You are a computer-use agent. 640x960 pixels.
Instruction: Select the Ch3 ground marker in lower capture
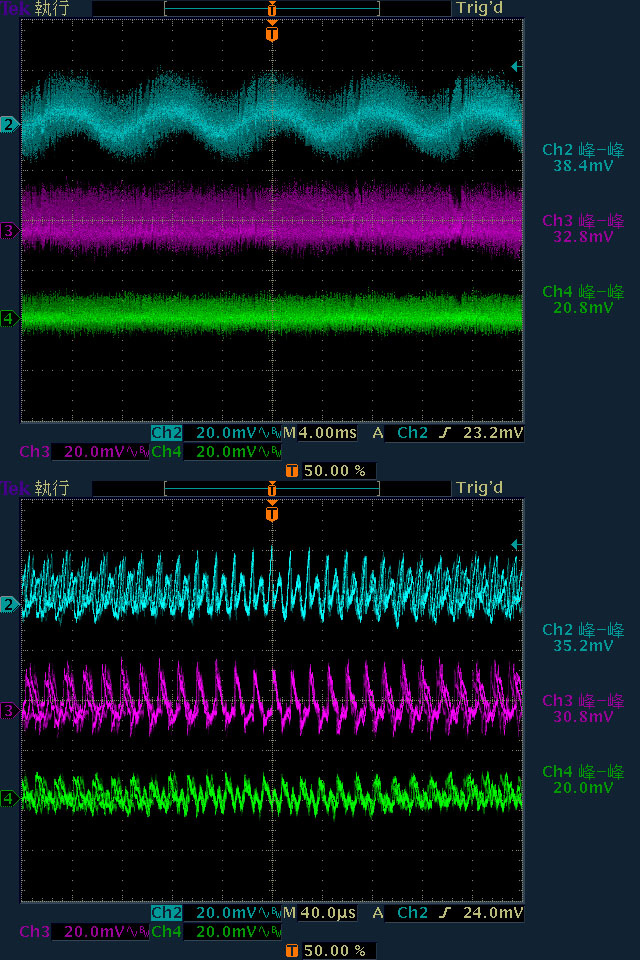[x=10, y=711]
